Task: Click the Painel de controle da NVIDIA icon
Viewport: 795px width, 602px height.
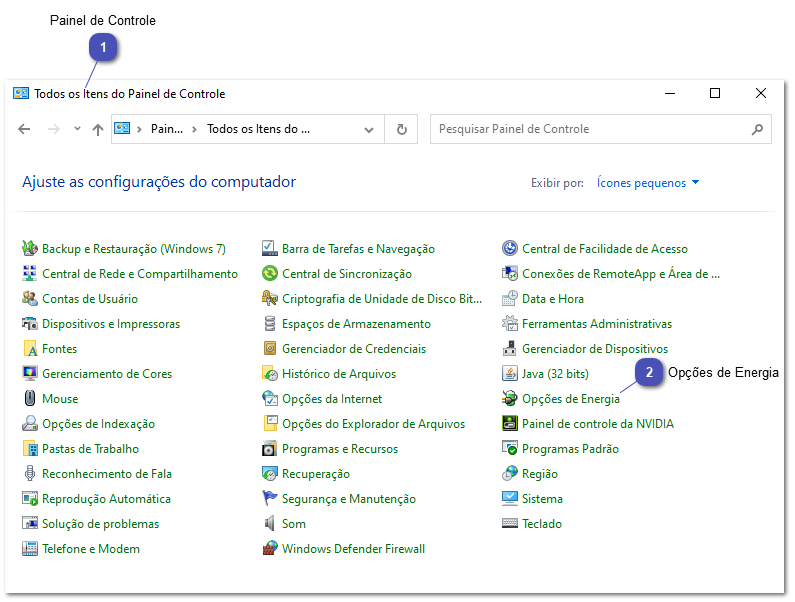Action: [510, 424]
